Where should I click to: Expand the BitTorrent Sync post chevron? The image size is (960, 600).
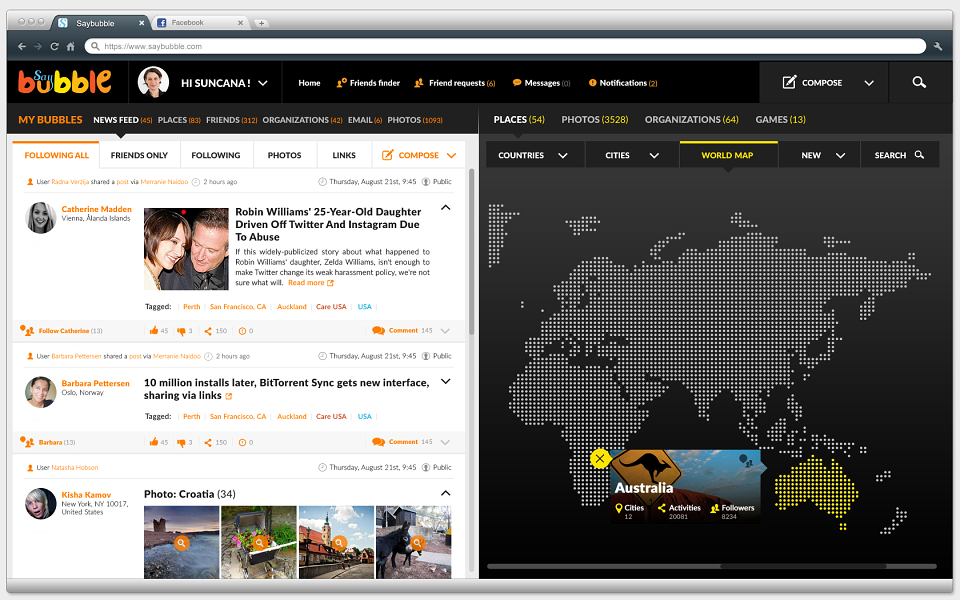coord(446,381)
